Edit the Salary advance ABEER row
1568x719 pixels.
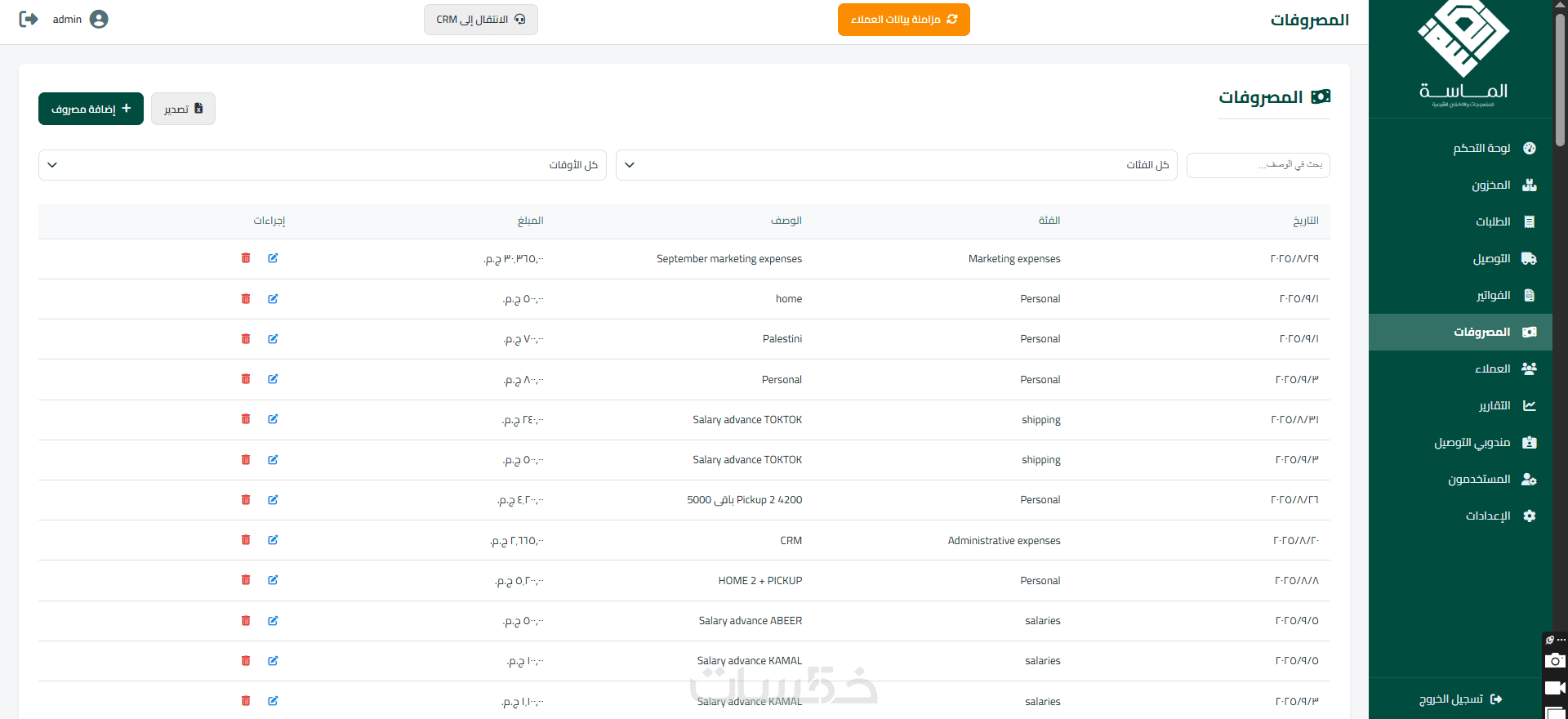pos(273,620)
